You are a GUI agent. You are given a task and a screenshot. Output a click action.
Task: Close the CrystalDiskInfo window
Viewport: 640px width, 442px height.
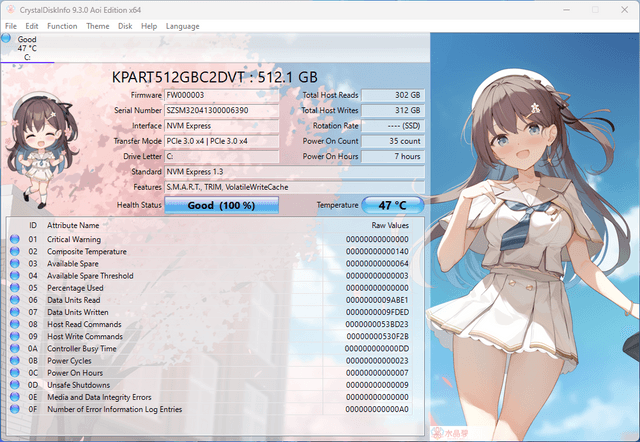coord(624,10)
